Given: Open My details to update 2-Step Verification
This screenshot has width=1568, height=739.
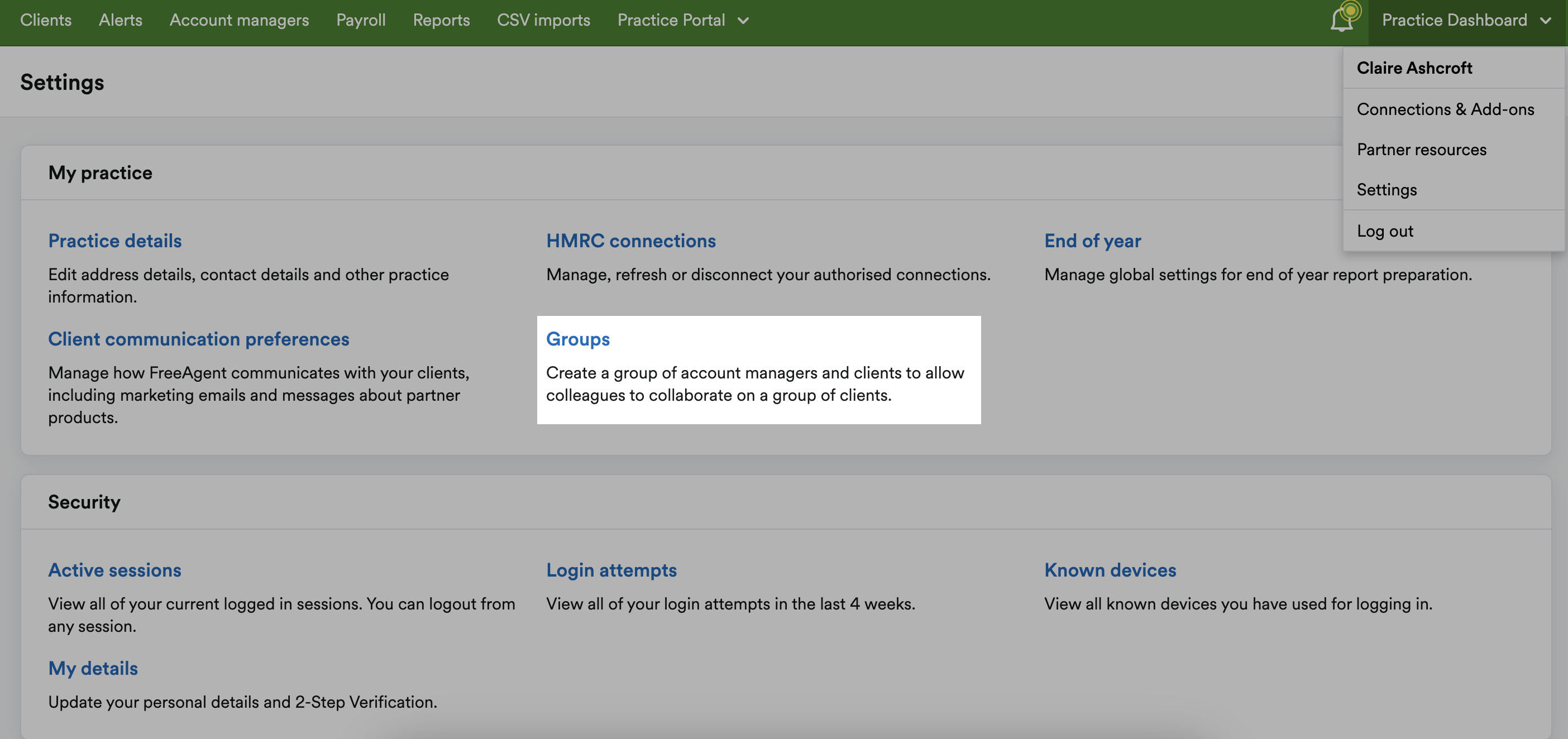Looking at the screenshot, I should [93, 668].
